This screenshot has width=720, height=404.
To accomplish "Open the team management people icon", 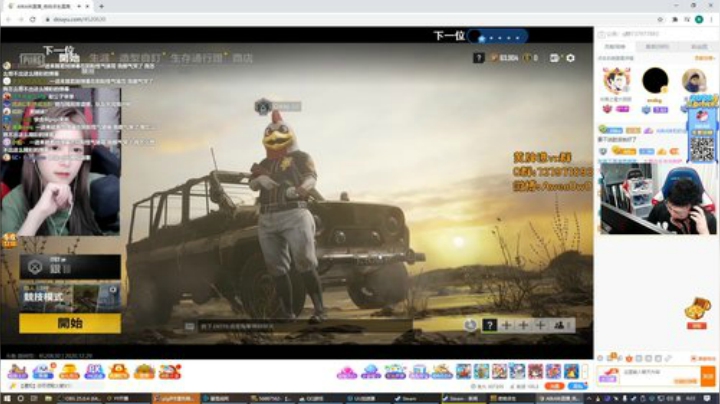I will tap(559, 325).
